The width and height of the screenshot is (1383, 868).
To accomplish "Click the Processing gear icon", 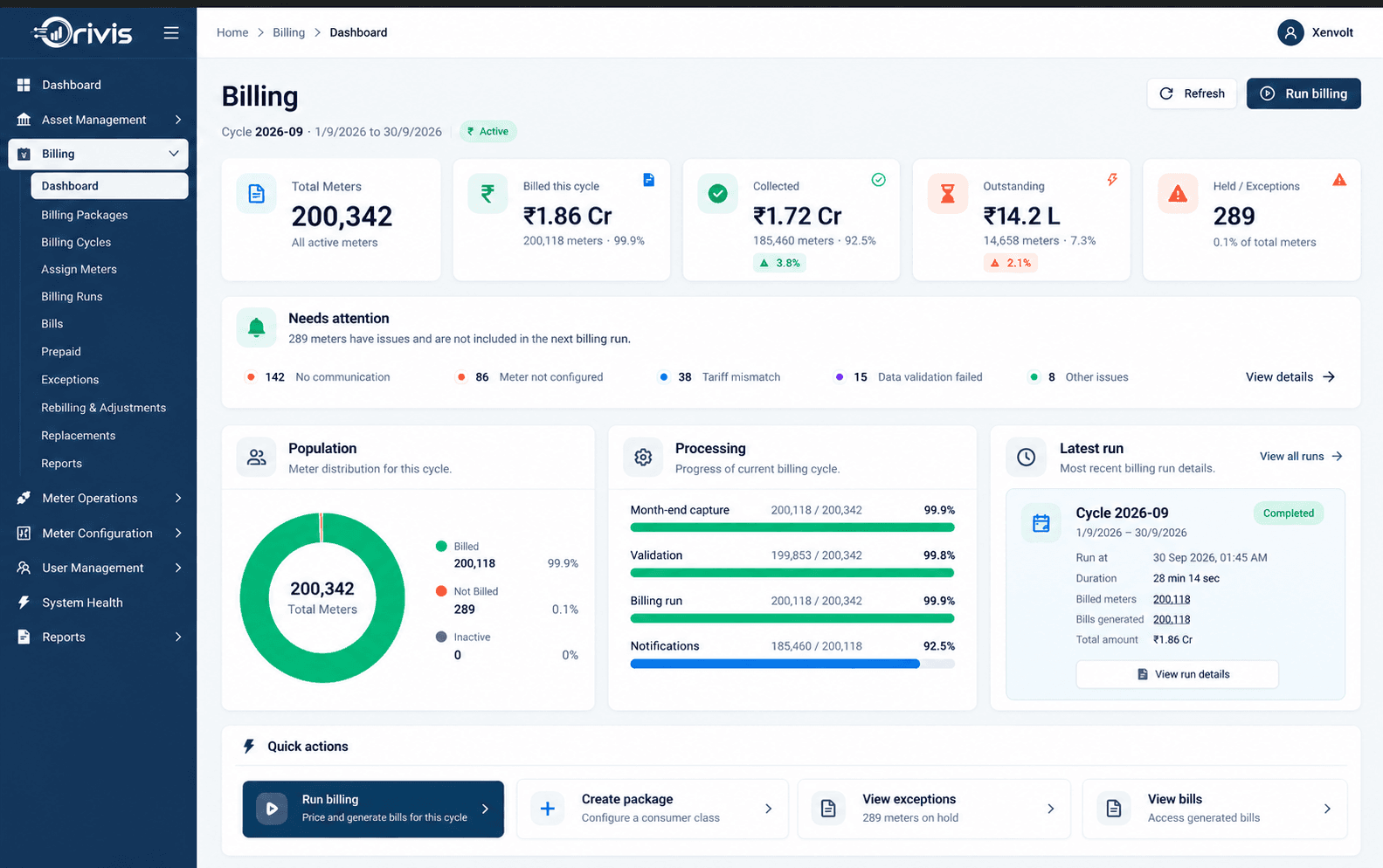I will point(643,457).
